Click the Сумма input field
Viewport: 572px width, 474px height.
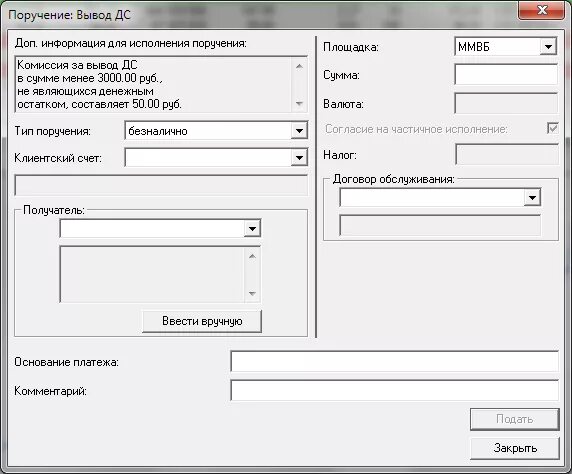click(506, 74)
